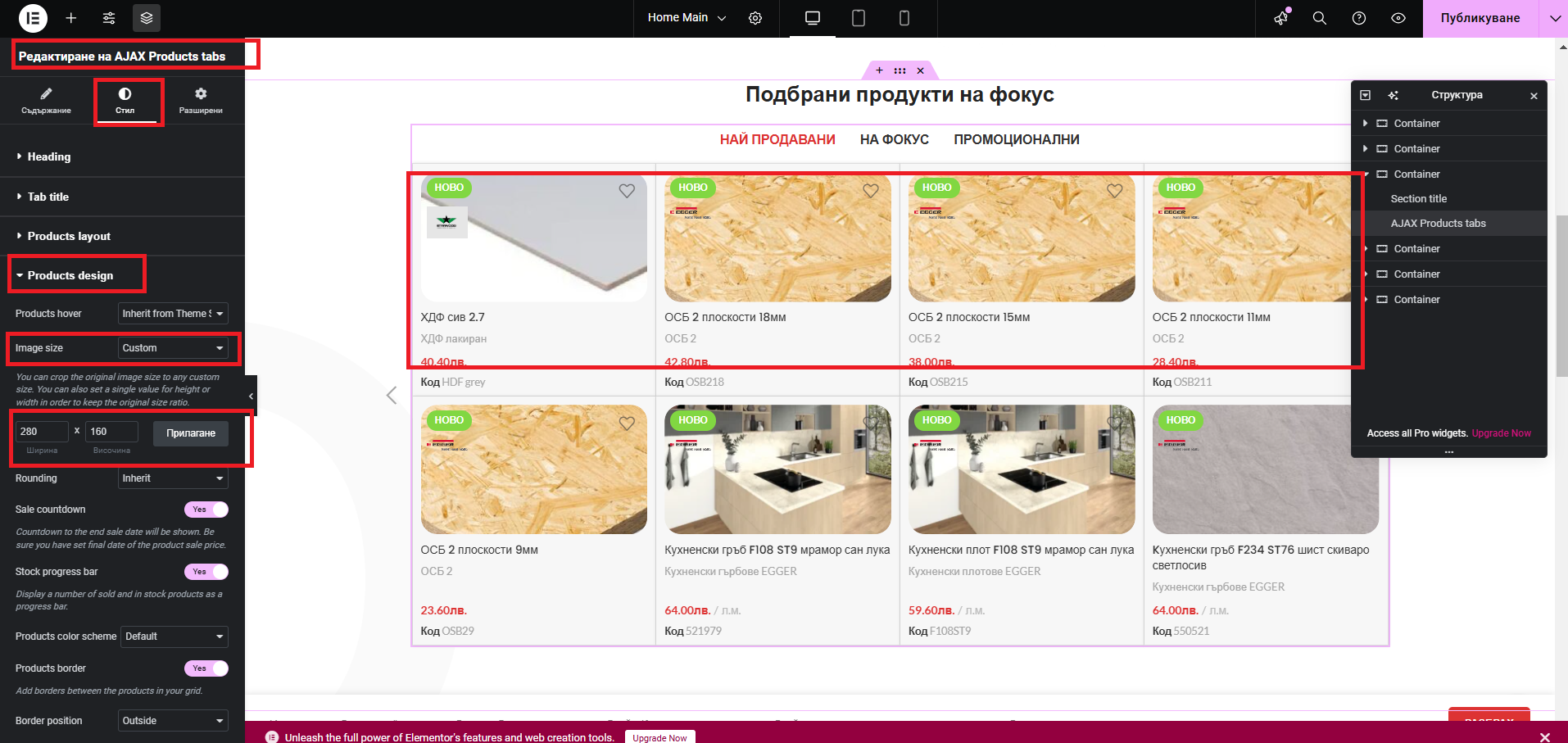Open the Products hover dropdown
Image resolution: width=1568 pixels, height=743 pixels.
point(174,314)
